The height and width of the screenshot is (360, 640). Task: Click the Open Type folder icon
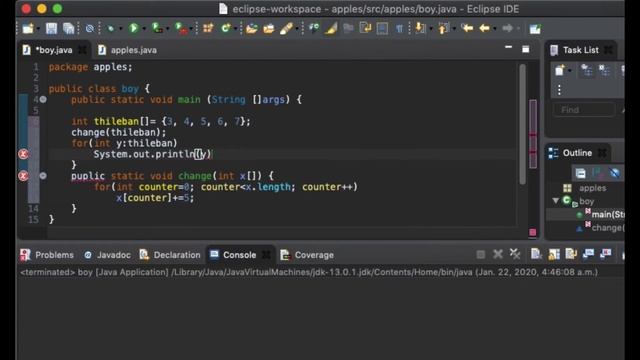[251, 28]
